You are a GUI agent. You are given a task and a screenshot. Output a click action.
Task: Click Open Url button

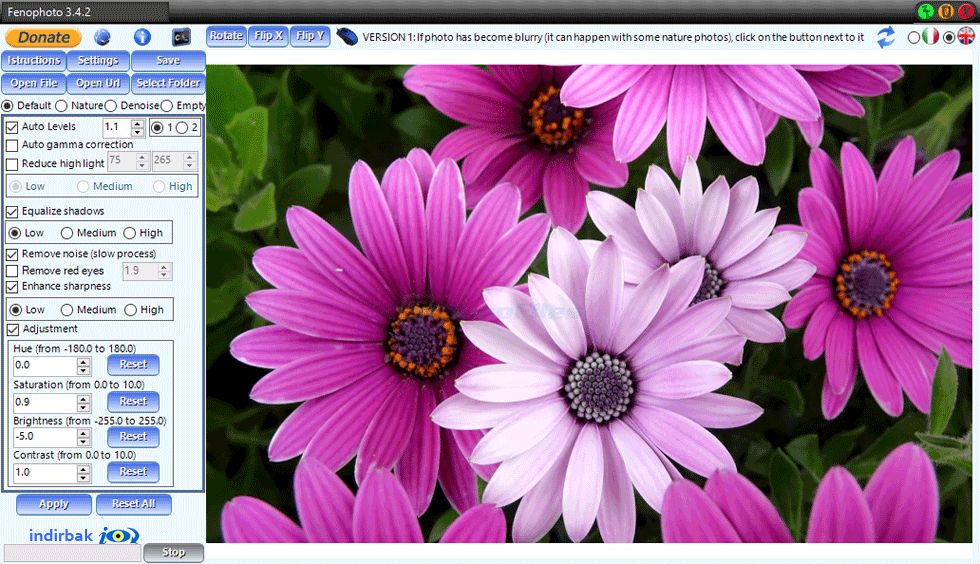tap(98, 83)
